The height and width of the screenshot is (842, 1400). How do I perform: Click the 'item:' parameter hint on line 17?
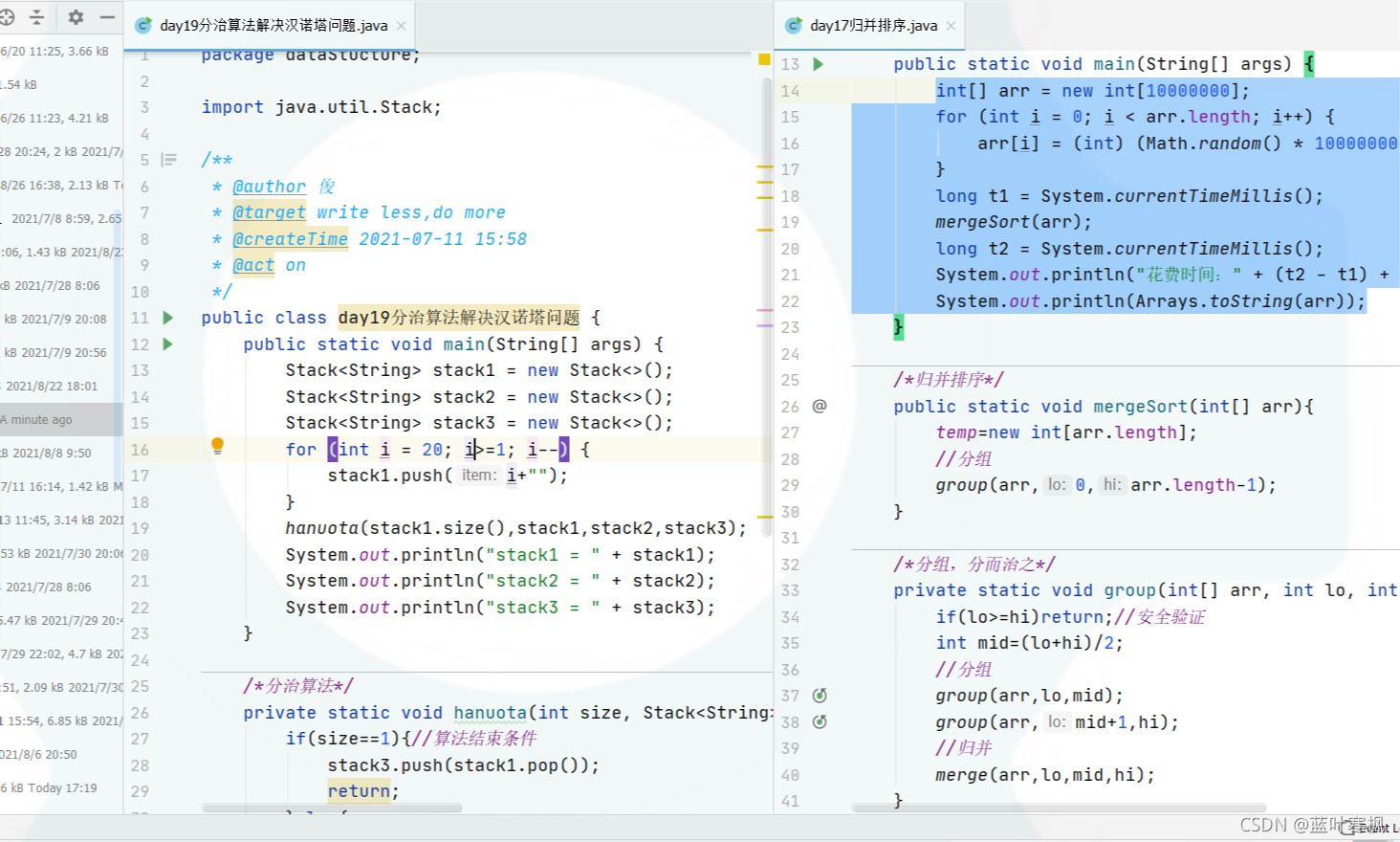[x=479, y=475]
